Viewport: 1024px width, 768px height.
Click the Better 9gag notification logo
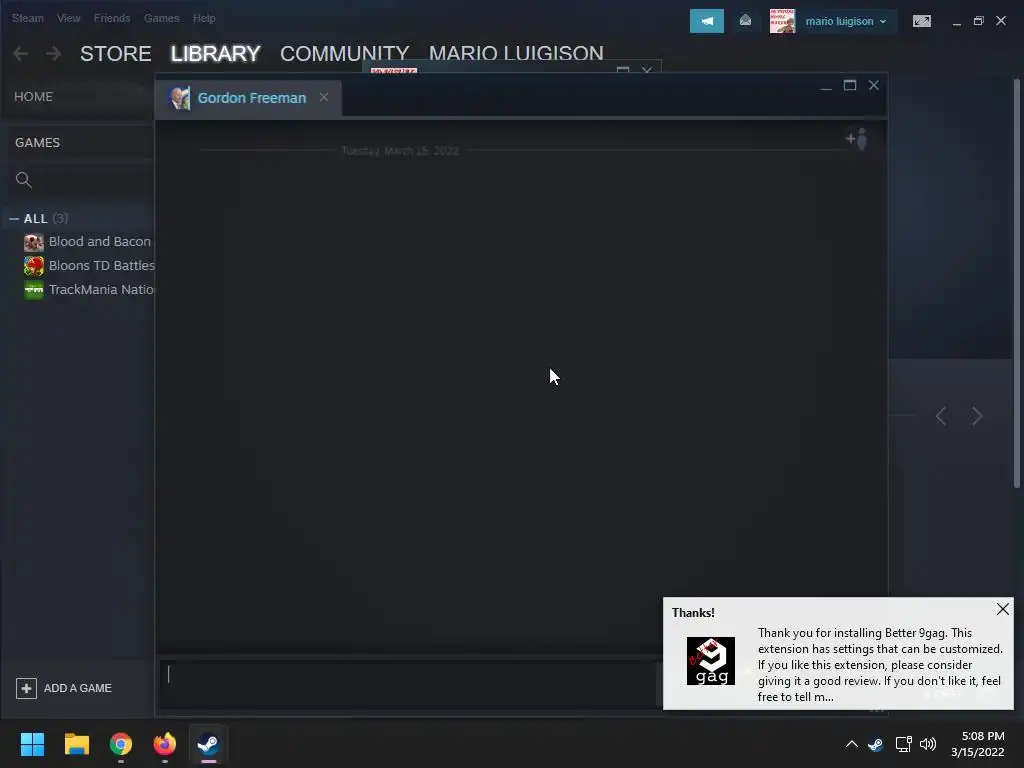point(711,661)
